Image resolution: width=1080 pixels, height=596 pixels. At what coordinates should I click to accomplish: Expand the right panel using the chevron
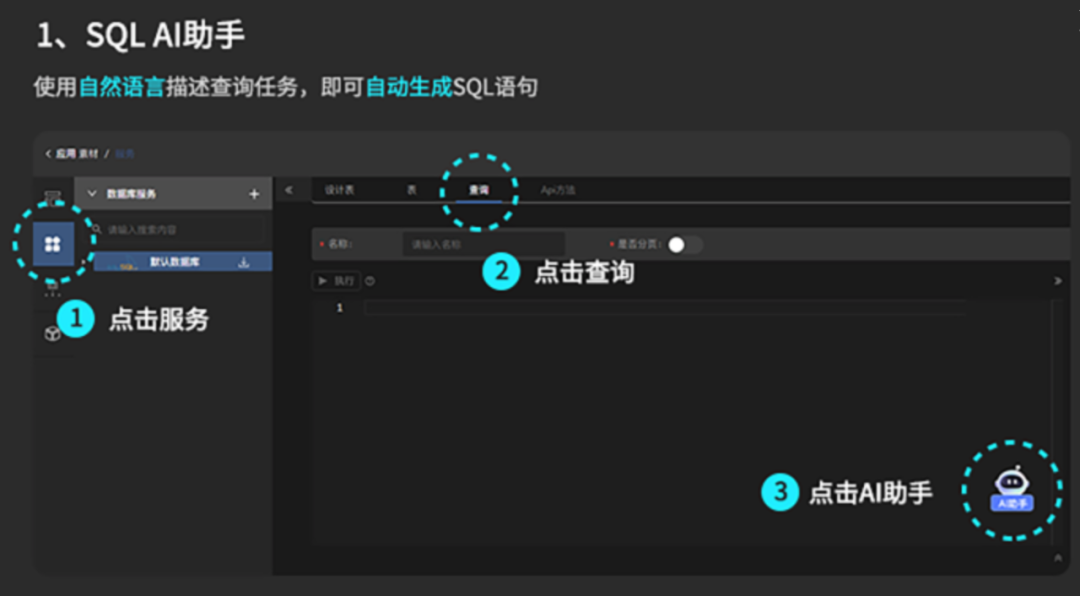tap(1058, 282)
